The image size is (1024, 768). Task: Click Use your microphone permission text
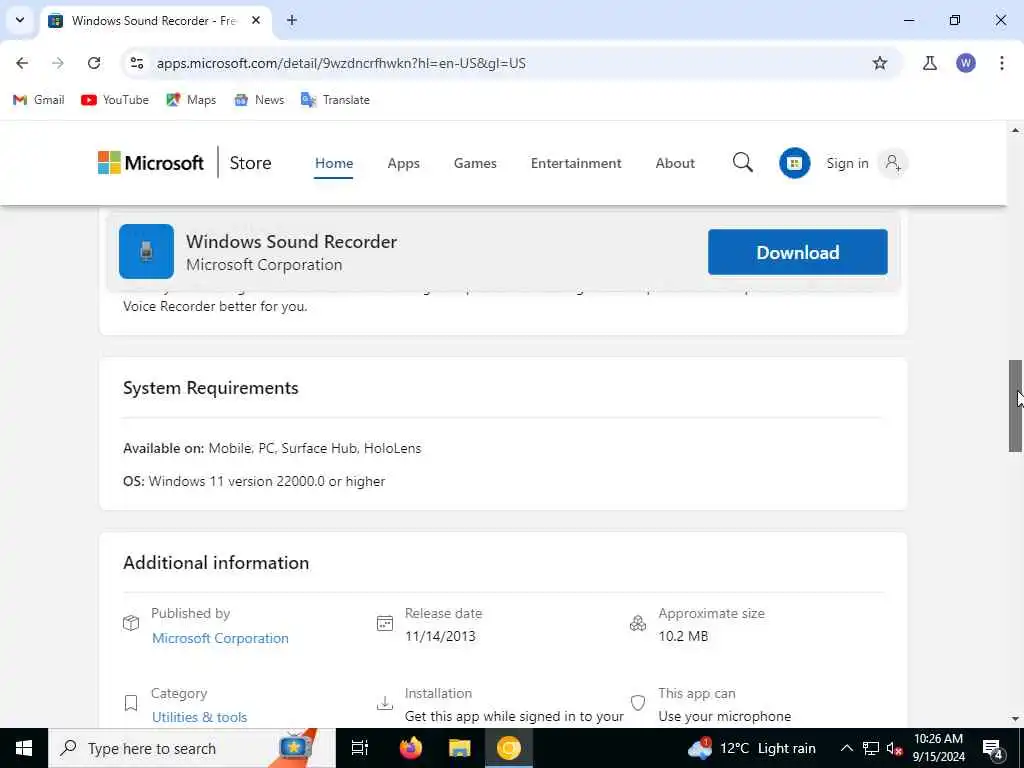(724, 716)
